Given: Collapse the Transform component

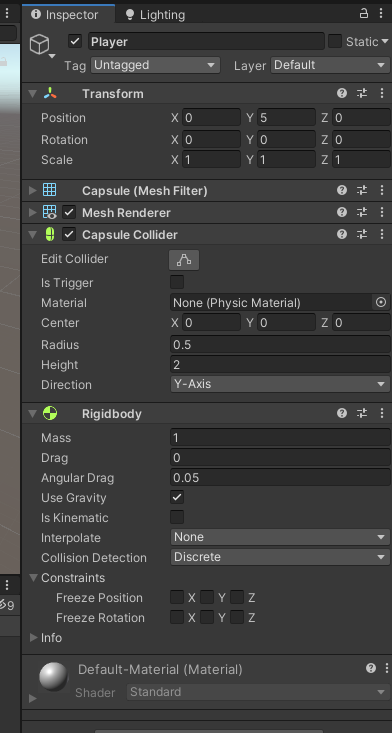Looking at the screenshot, I should (32, 94).
